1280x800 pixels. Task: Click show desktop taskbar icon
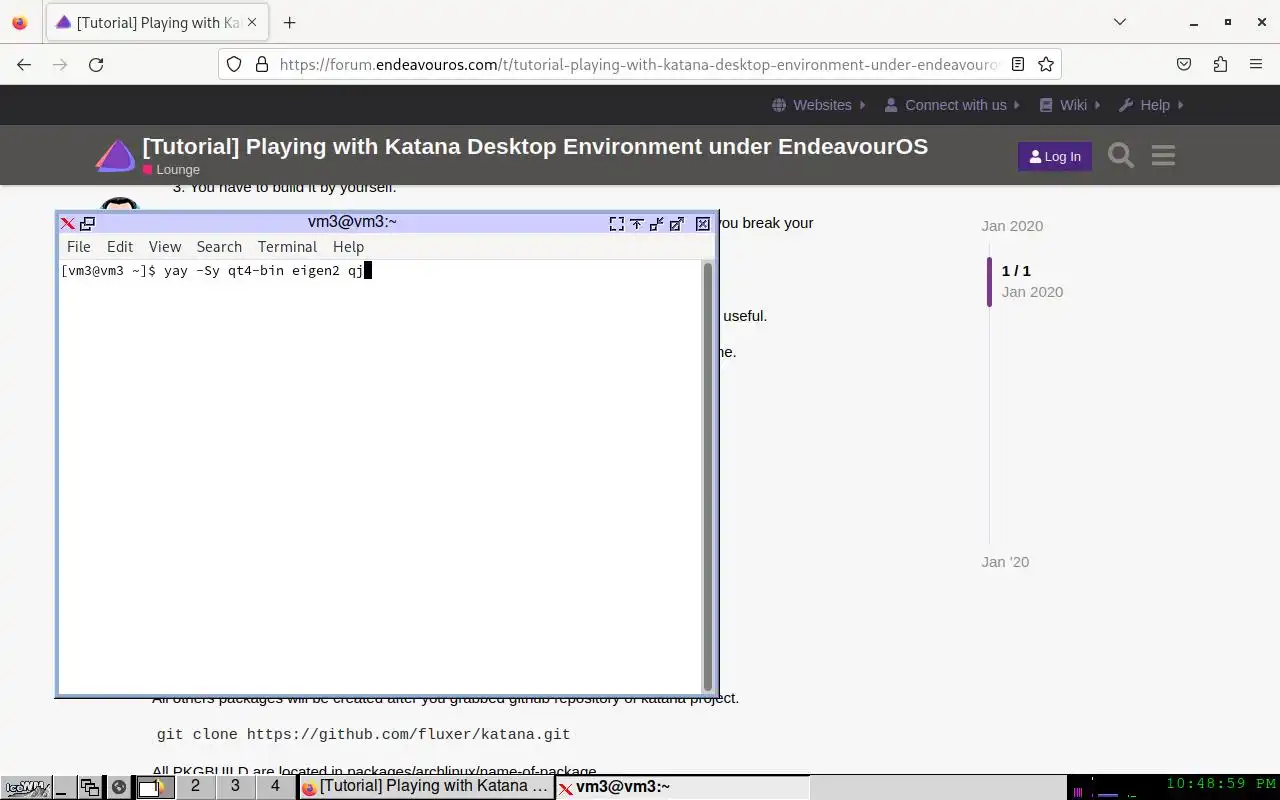(64, 787)
